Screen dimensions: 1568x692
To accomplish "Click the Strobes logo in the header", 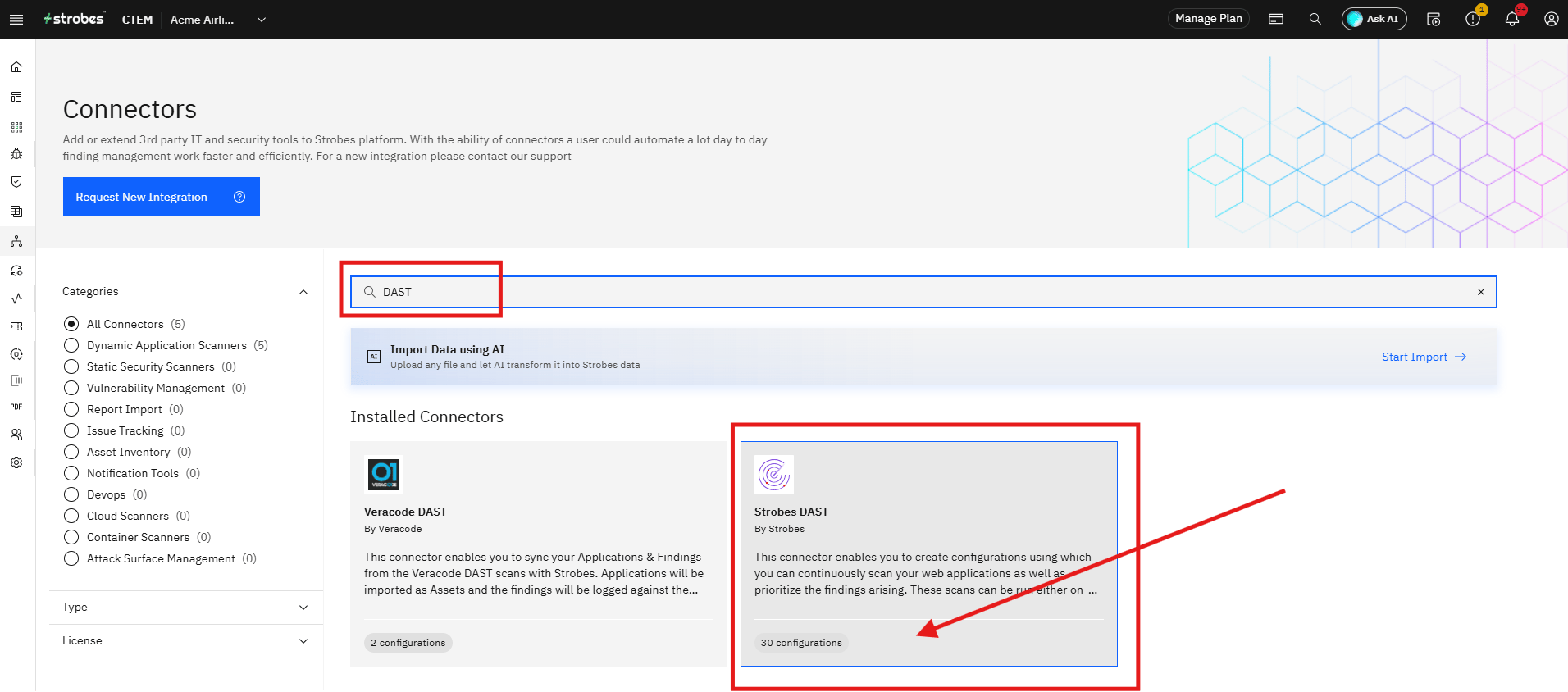I will tap(74, 19).
